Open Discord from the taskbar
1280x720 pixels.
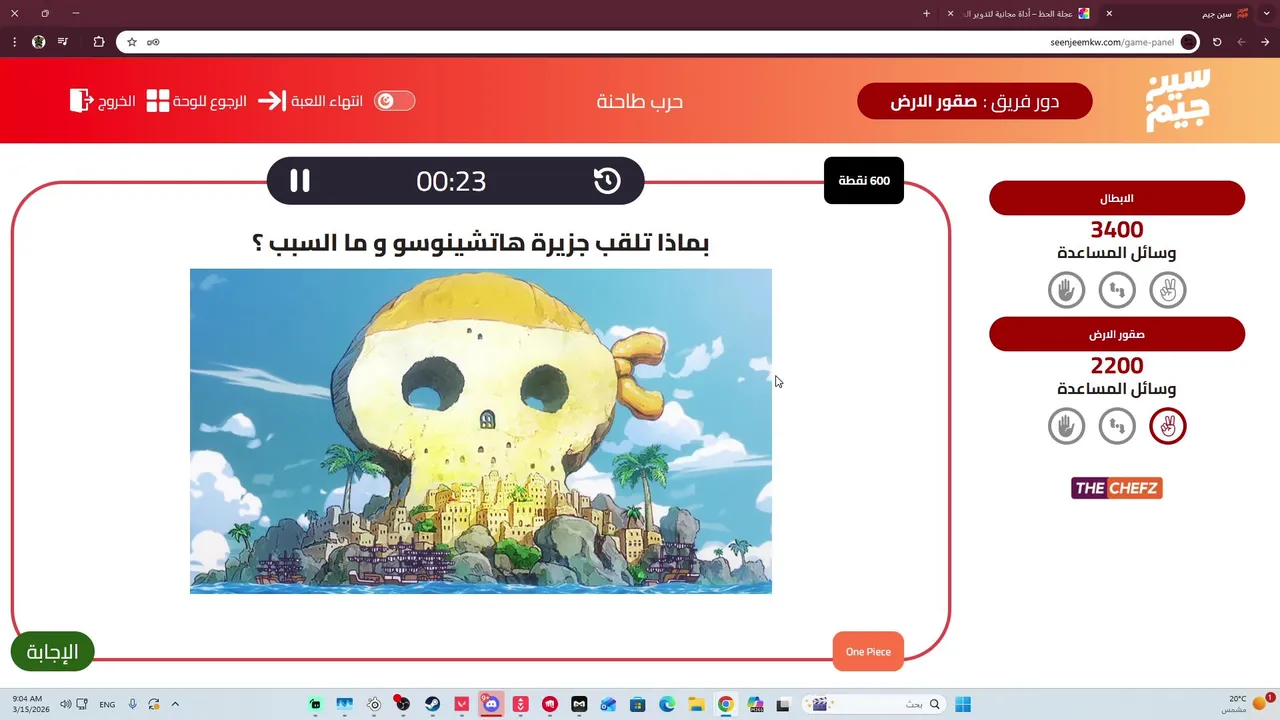(x=490, y=704)
